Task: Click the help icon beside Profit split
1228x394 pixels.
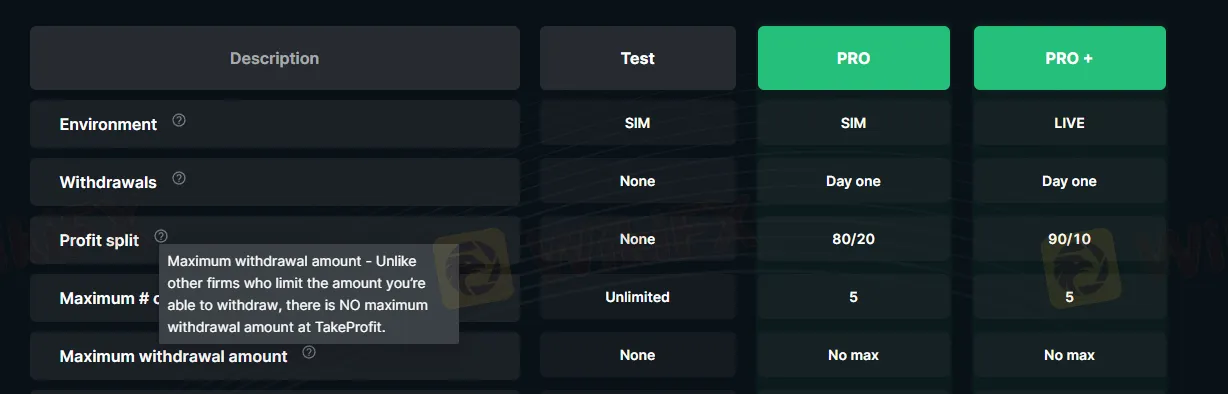Action: coord(161,236)
